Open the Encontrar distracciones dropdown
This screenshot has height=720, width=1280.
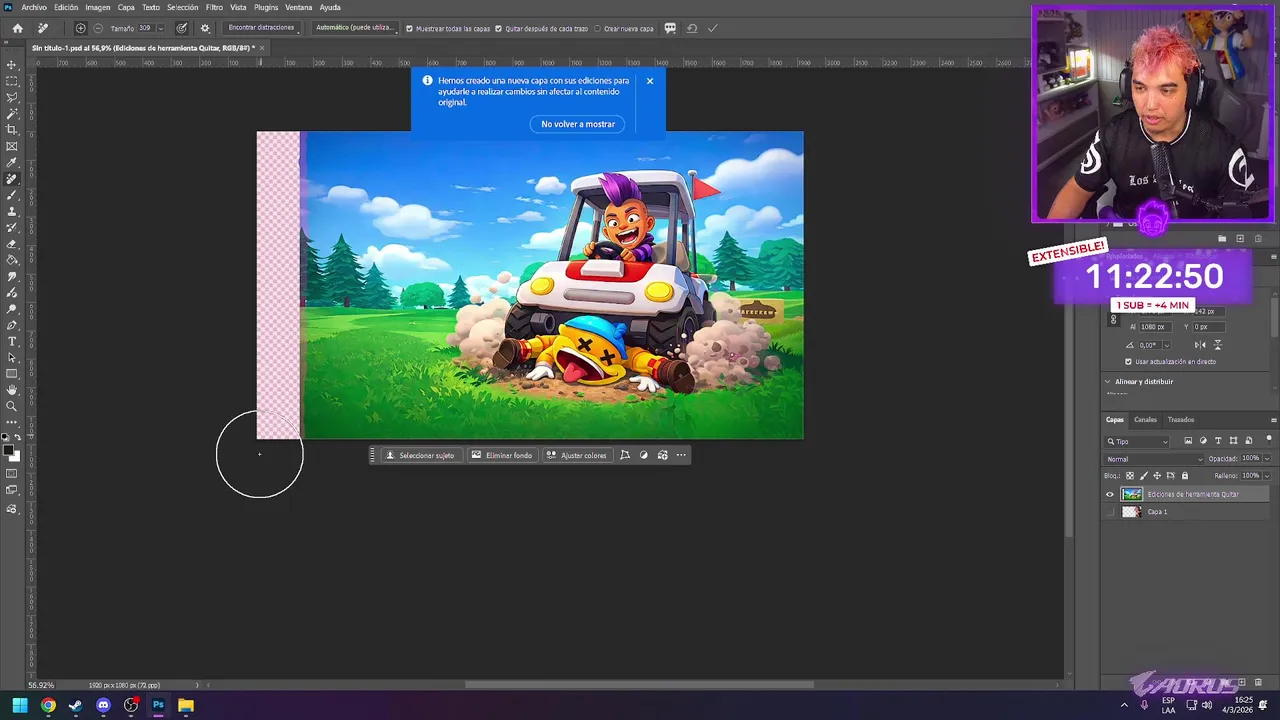point(262,28)
